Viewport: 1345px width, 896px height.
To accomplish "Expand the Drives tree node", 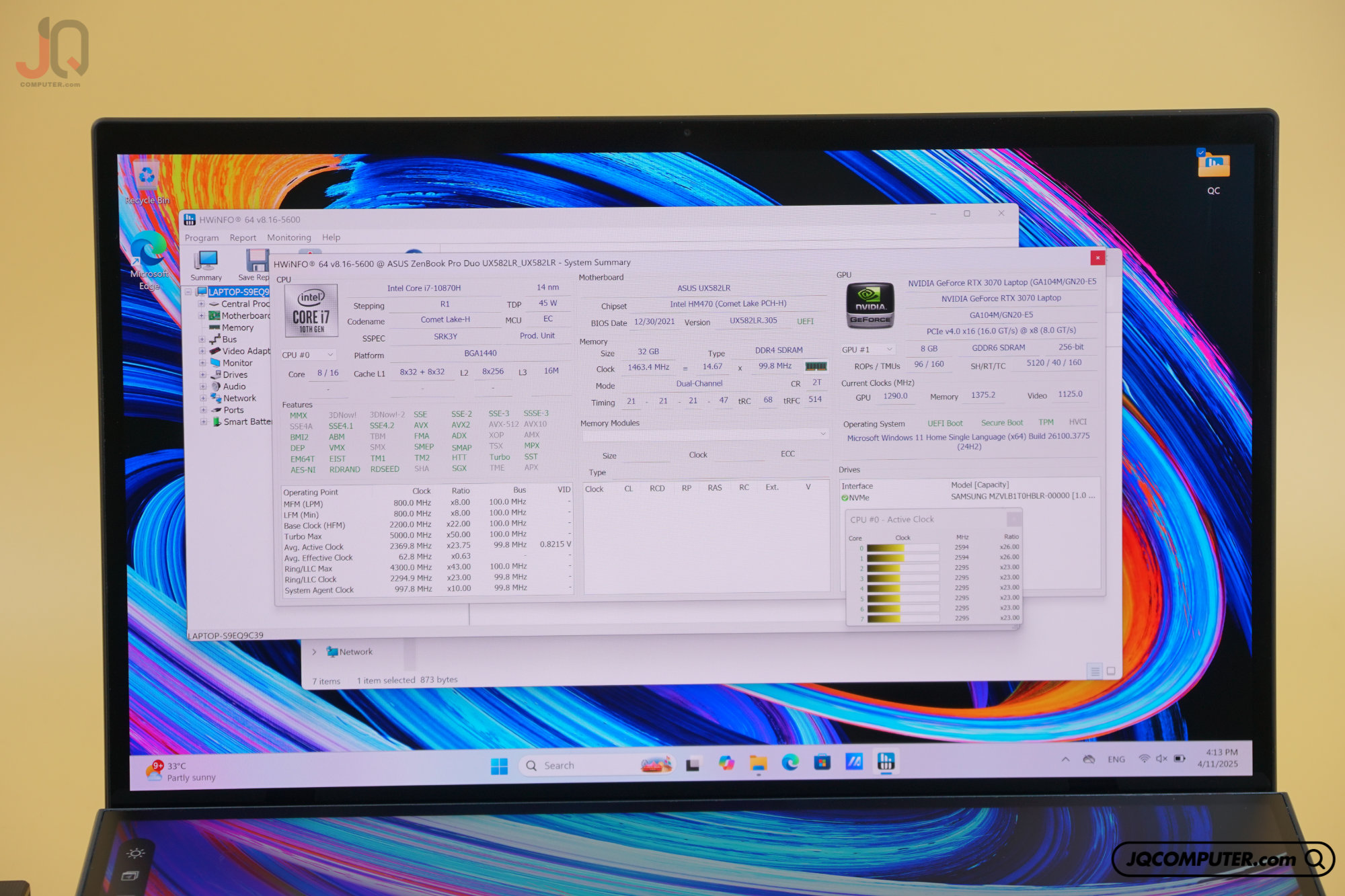I will 202,375.
